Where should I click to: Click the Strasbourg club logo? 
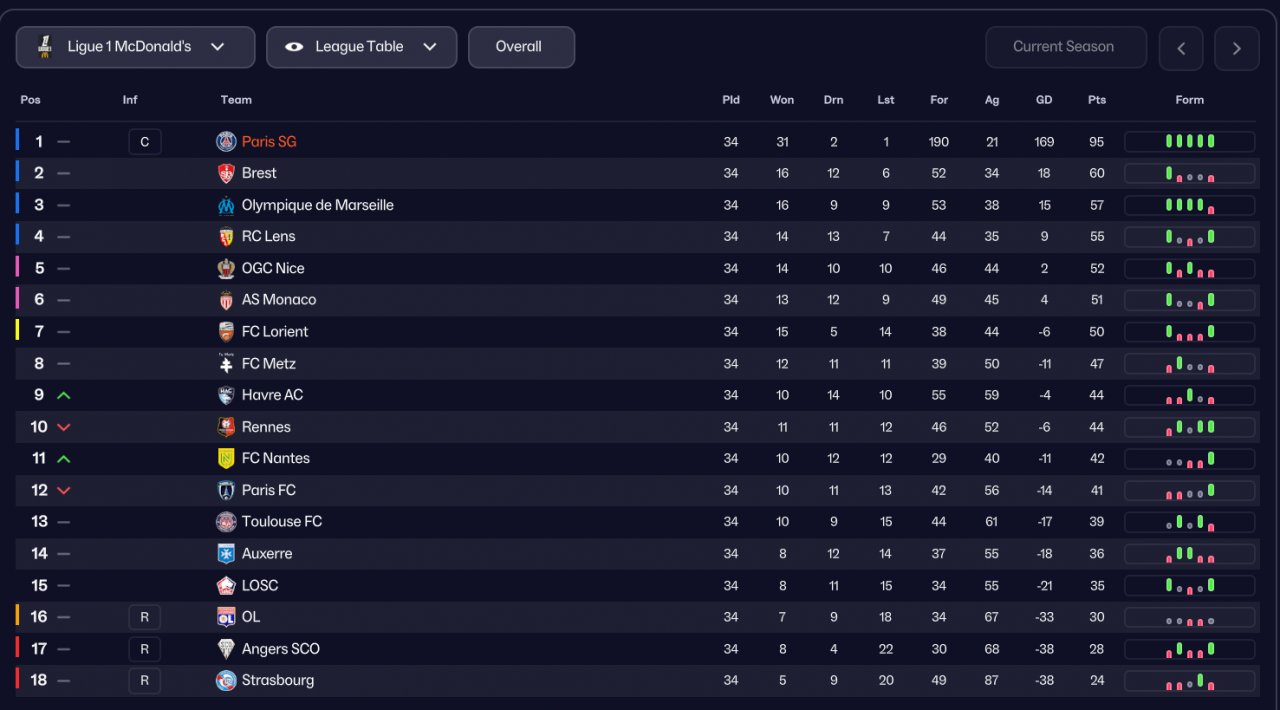[x=226, y=680]
